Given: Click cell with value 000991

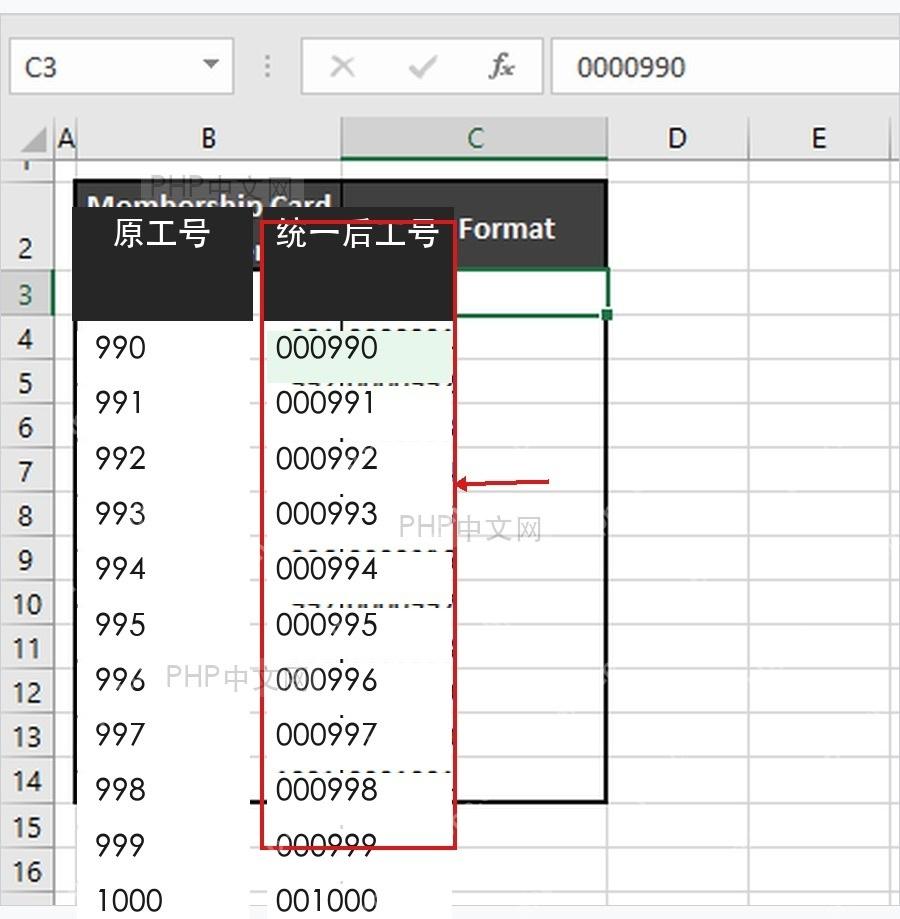Looking at the screenshot, I should pyautogui.click(x=325, y=403).
